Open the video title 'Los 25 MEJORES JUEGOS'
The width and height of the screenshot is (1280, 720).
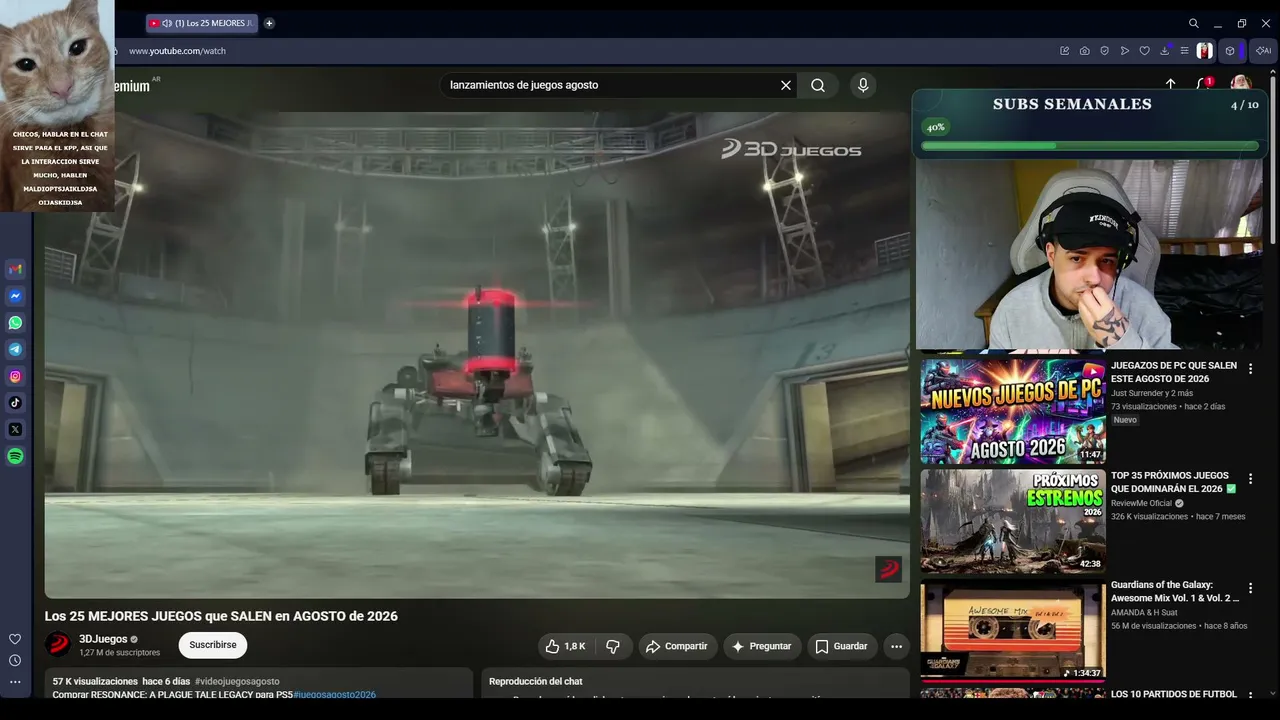[x=221, y=616]
